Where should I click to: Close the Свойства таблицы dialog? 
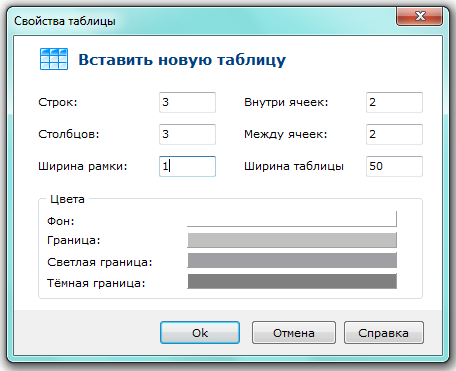[419, 16]
